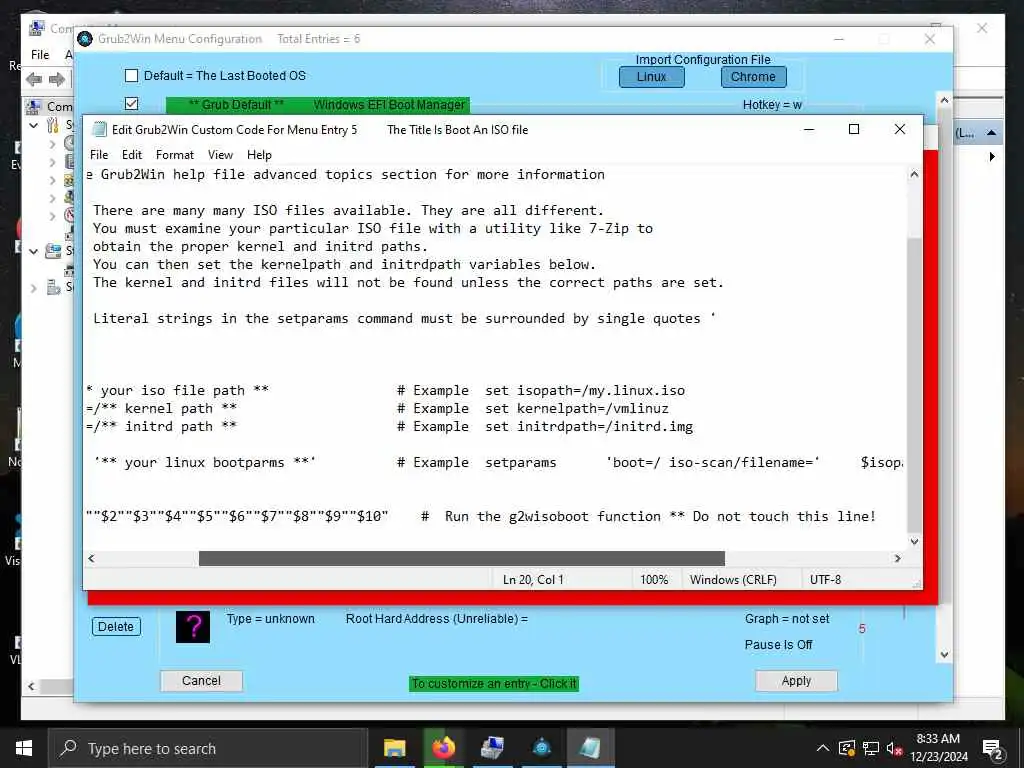1024x768 pixels.
Task: Select the Computer Management root tree icon
Action: 34,106
